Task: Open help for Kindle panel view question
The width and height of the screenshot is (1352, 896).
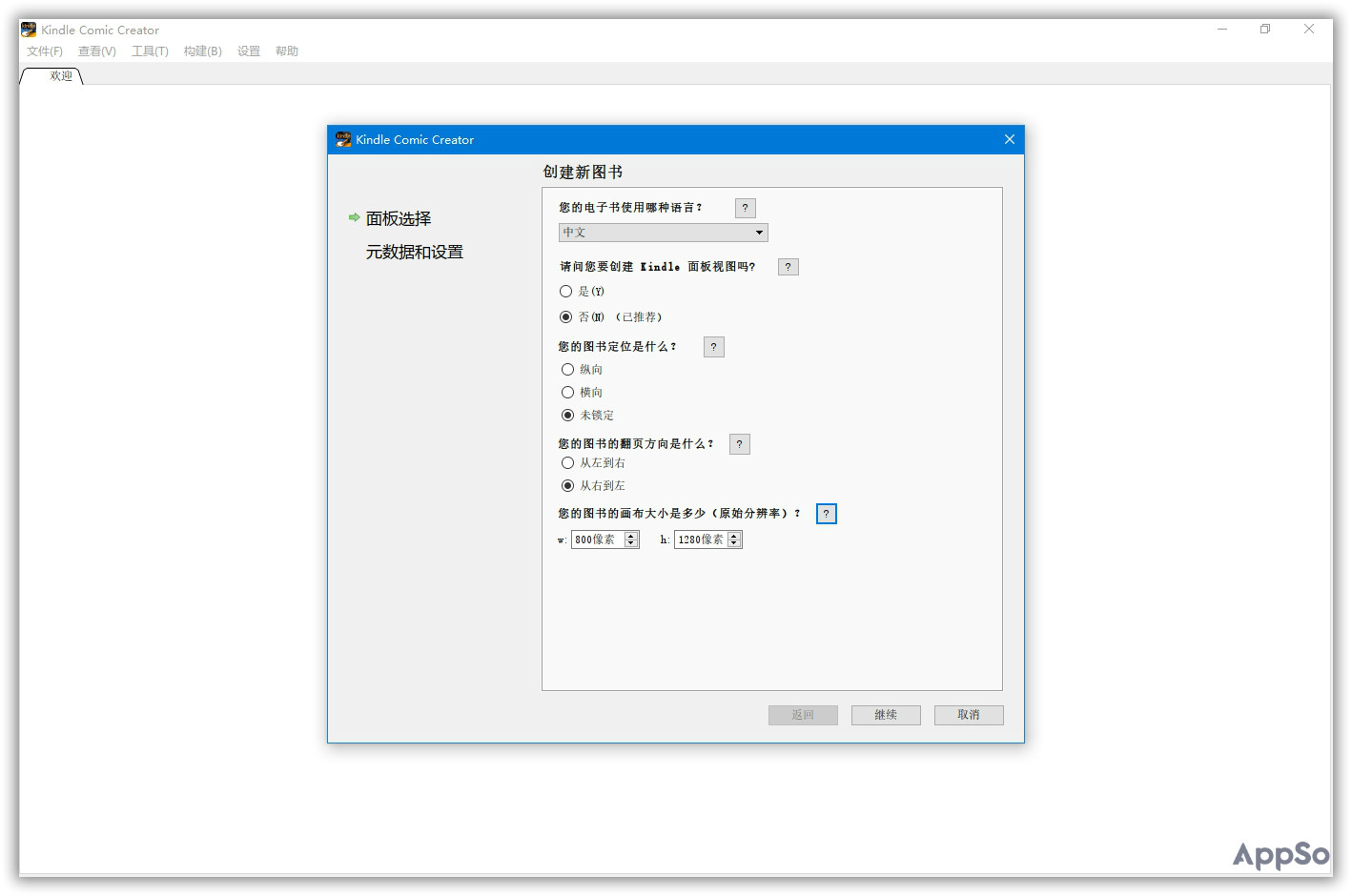Action: pyautogui.click(x=788, y=266)
